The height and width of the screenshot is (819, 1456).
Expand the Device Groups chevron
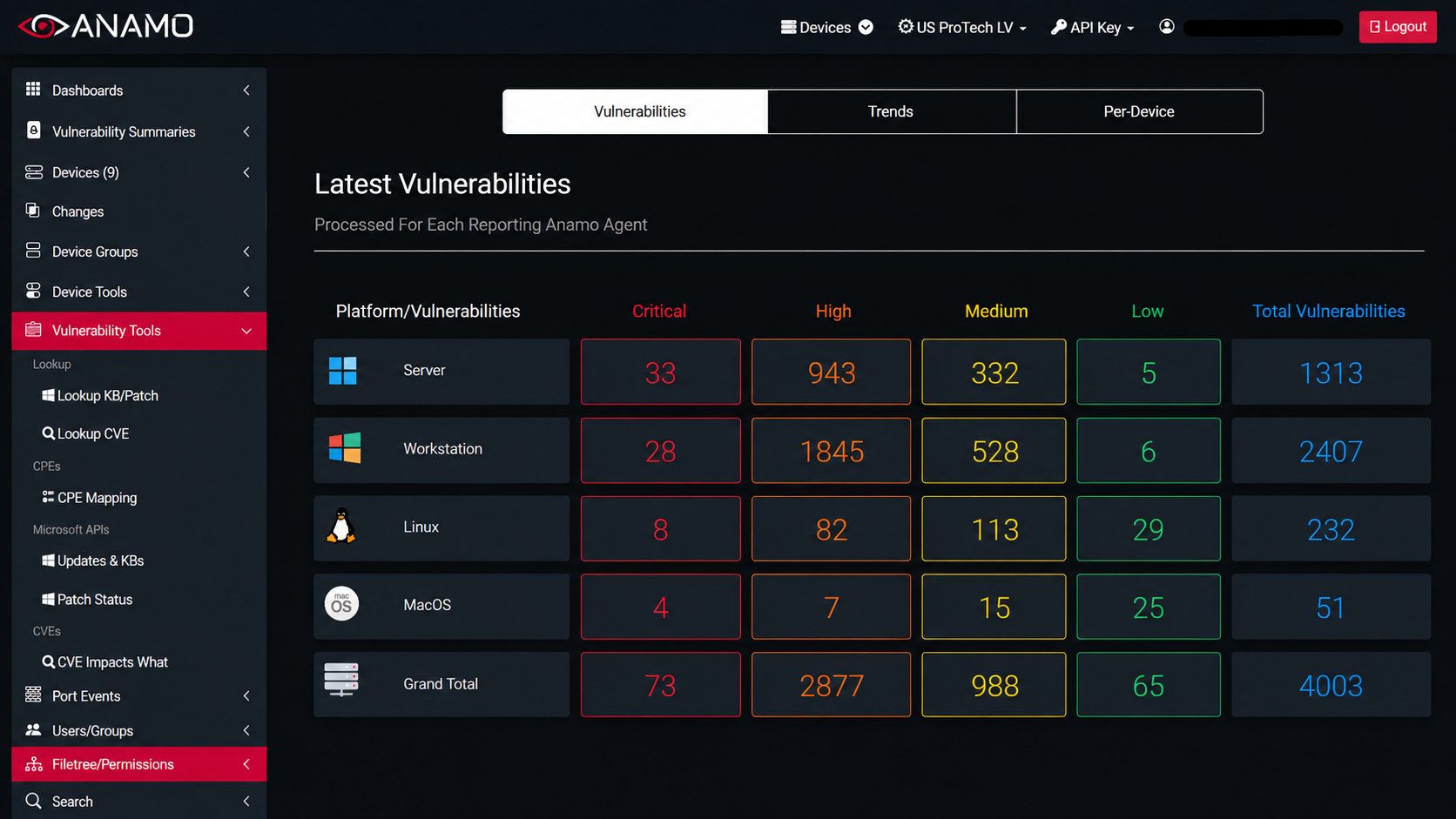coord(246,252)
